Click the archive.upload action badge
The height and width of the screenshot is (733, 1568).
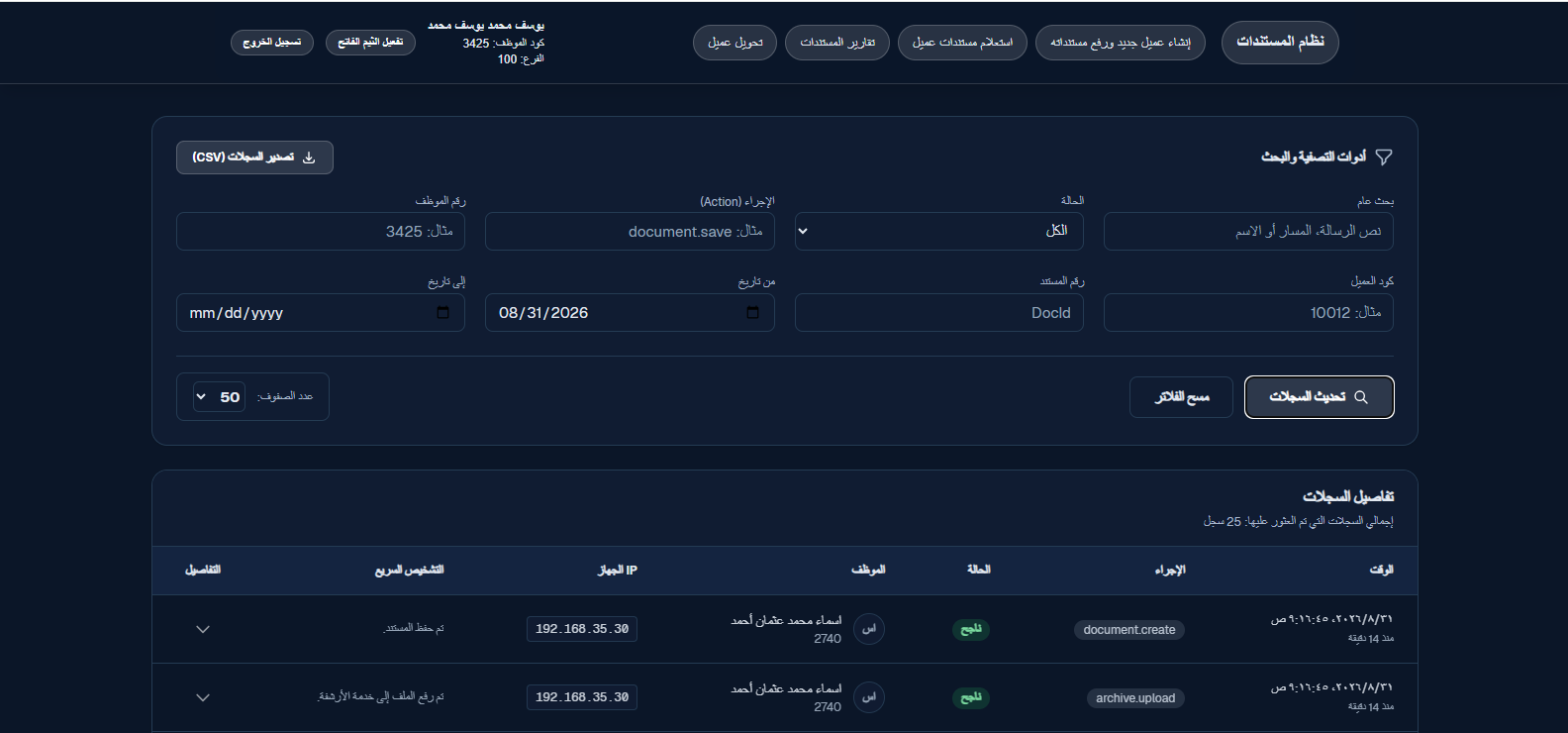1135,698
